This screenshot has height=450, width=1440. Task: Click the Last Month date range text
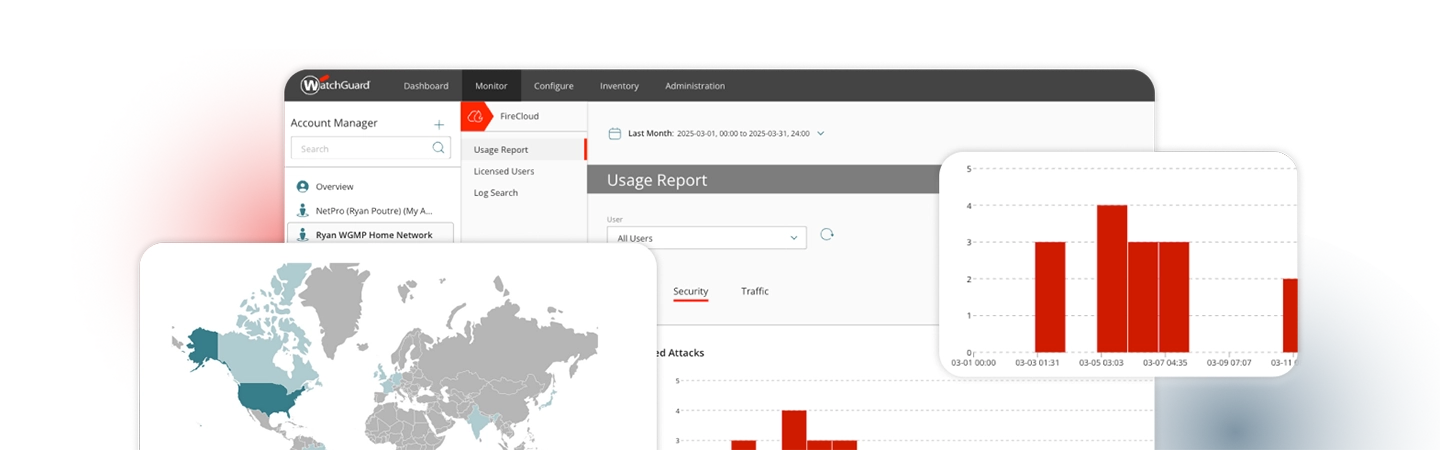[x=718, y=133]
